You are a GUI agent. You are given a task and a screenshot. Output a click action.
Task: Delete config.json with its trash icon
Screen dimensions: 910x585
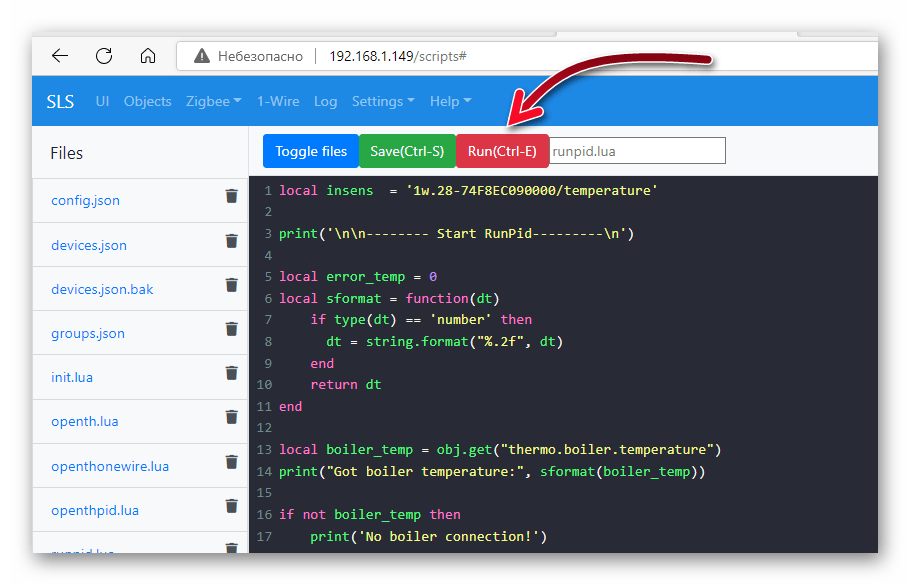pyautogui.click(x=231, y=197)
